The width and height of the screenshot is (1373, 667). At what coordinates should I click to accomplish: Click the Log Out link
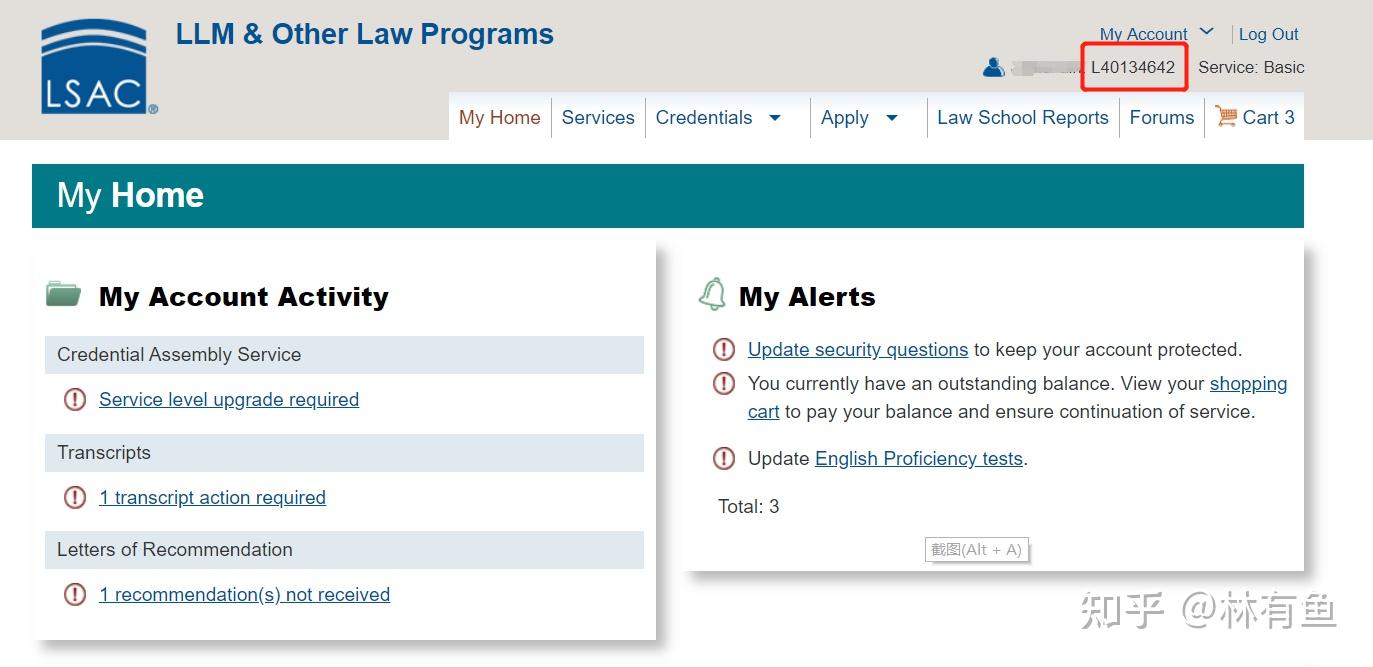tap(1268, 34)
